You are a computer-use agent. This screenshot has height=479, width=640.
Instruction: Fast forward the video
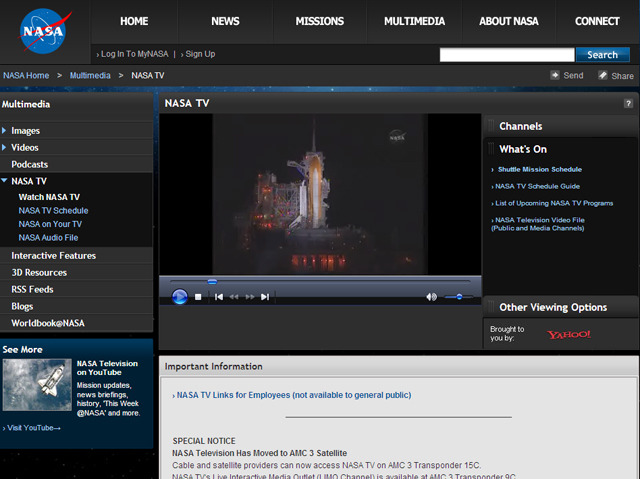[x=250, y=297]
